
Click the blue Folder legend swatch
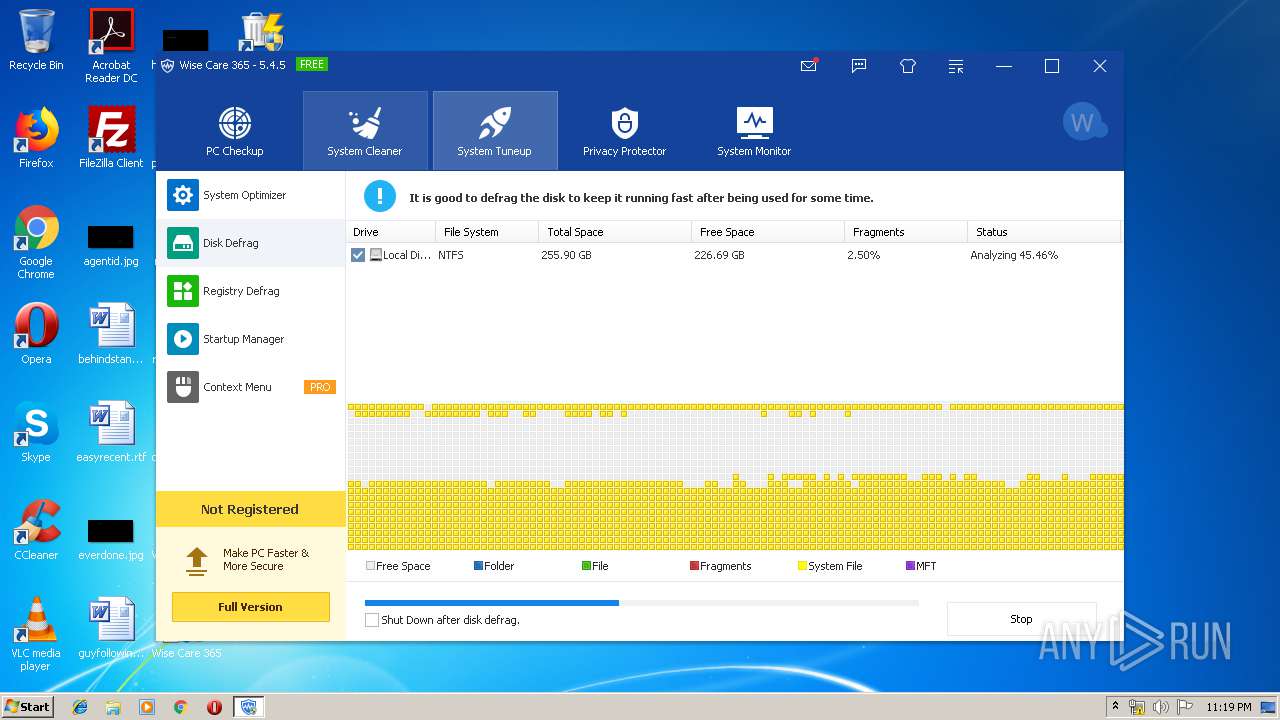pos(479,566)
